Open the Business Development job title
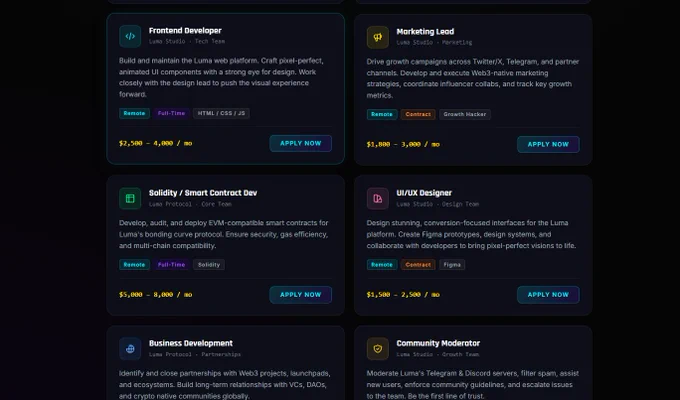The image size is (680, 400). pos(191,343)
